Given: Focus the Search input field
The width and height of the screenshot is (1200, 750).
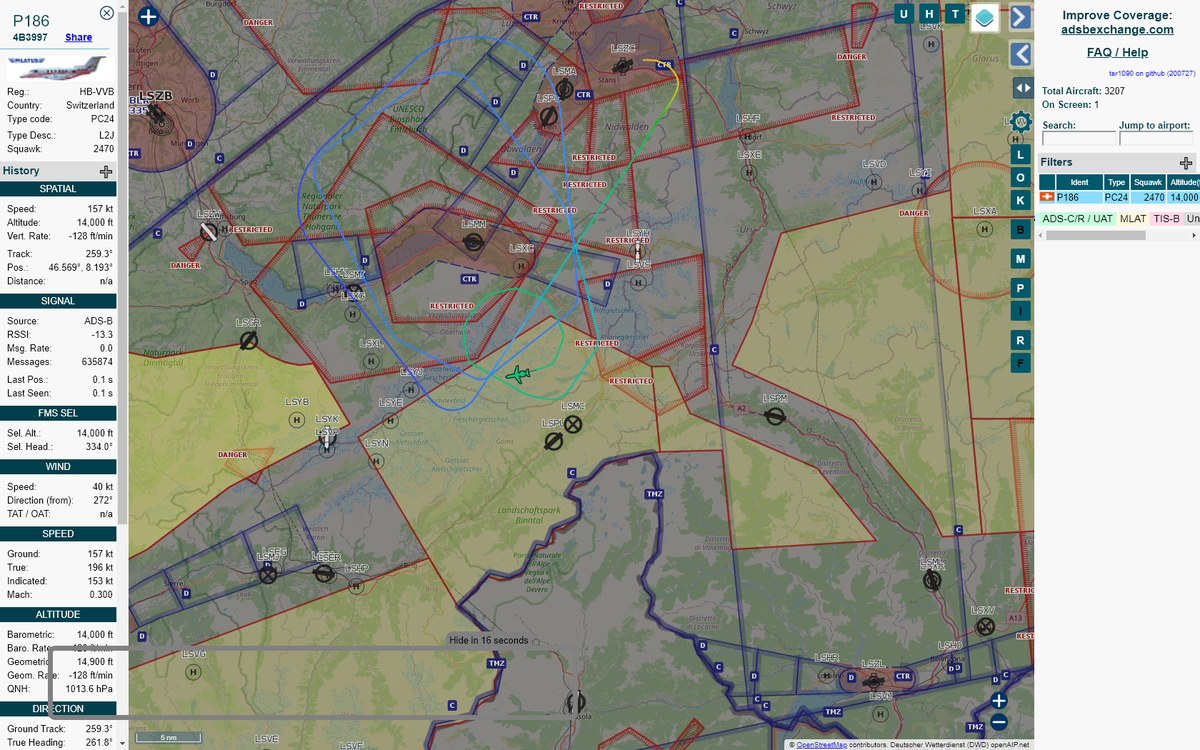Looking at the screenshot, I should click(x=1079, y=139).
